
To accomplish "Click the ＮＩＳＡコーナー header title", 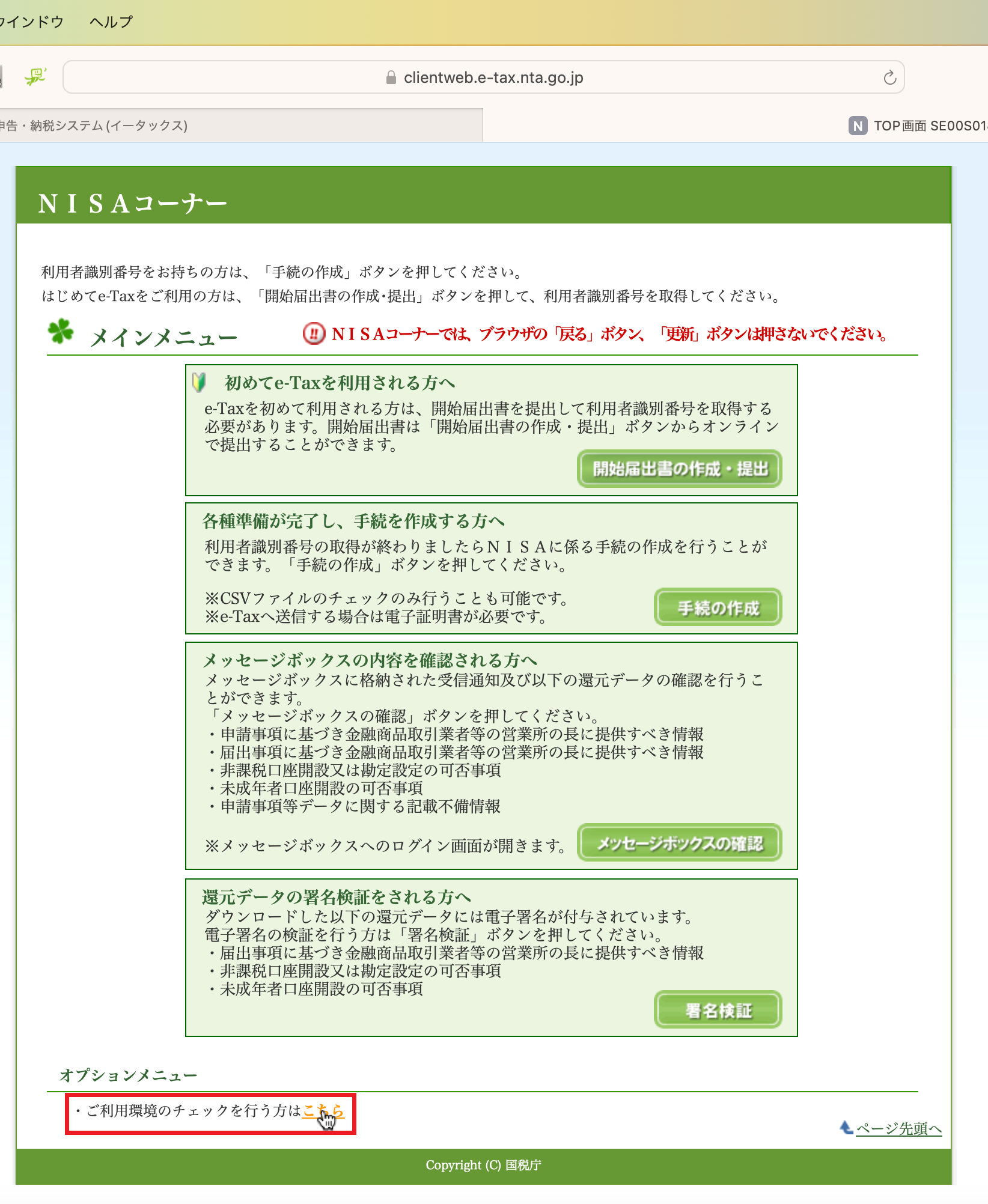I will click(133, 203).
